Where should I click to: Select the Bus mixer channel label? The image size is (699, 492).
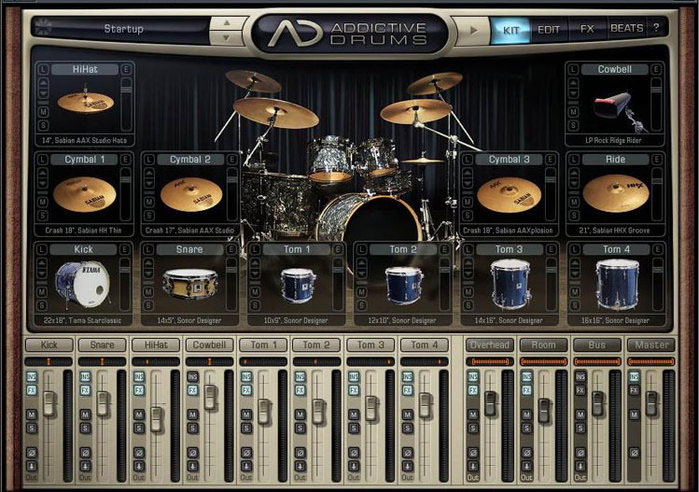coord(597,345)
